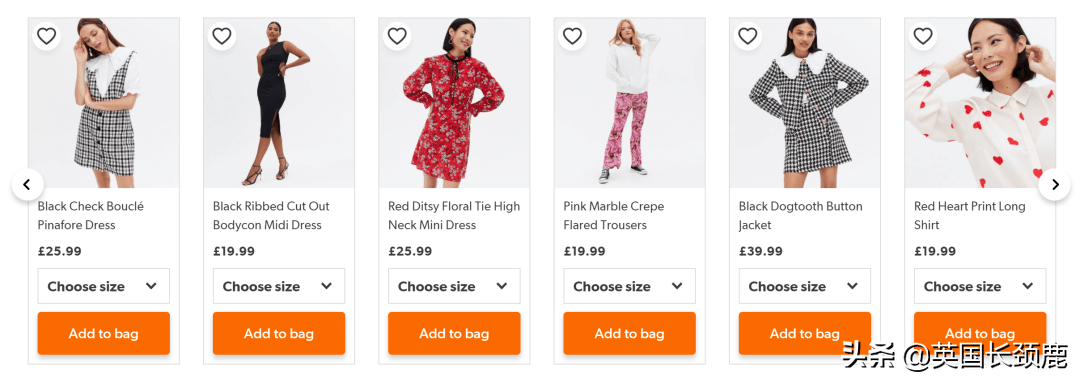Show next carousel items arrow
This screenshot has height=382, width=1080.
click(x=1055, y=184)
